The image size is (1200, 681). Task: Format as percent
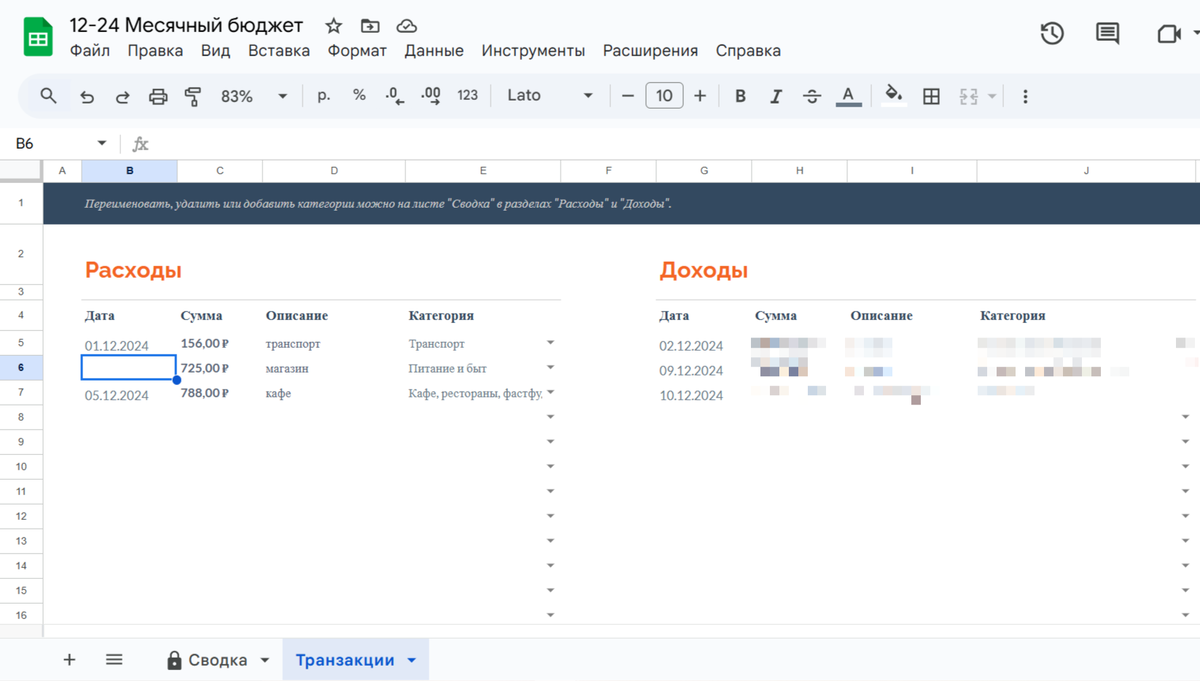(x=359, y=96)
